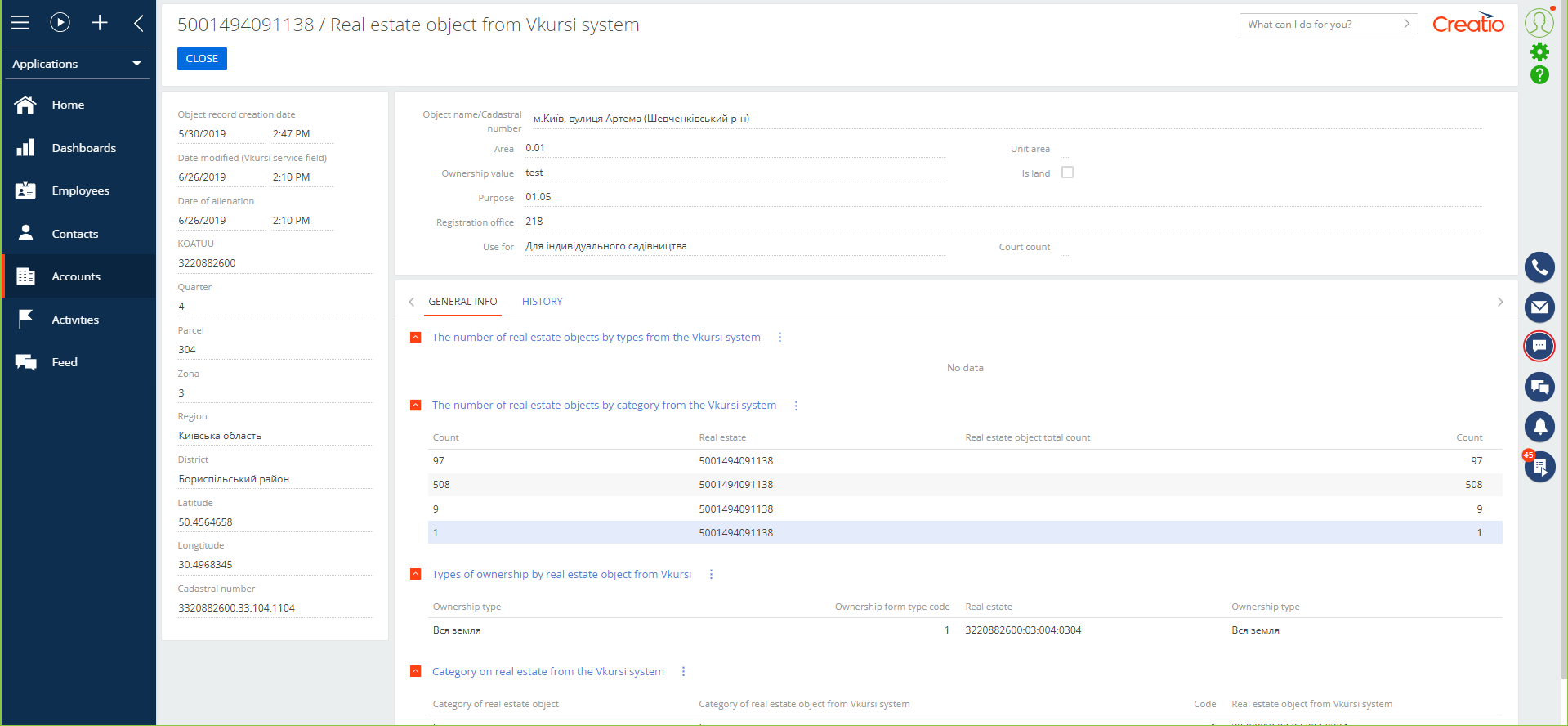Go to Accounts in sidebar
The height and width of the screenshot is (726, 1568).
click(x=76, y=276)
